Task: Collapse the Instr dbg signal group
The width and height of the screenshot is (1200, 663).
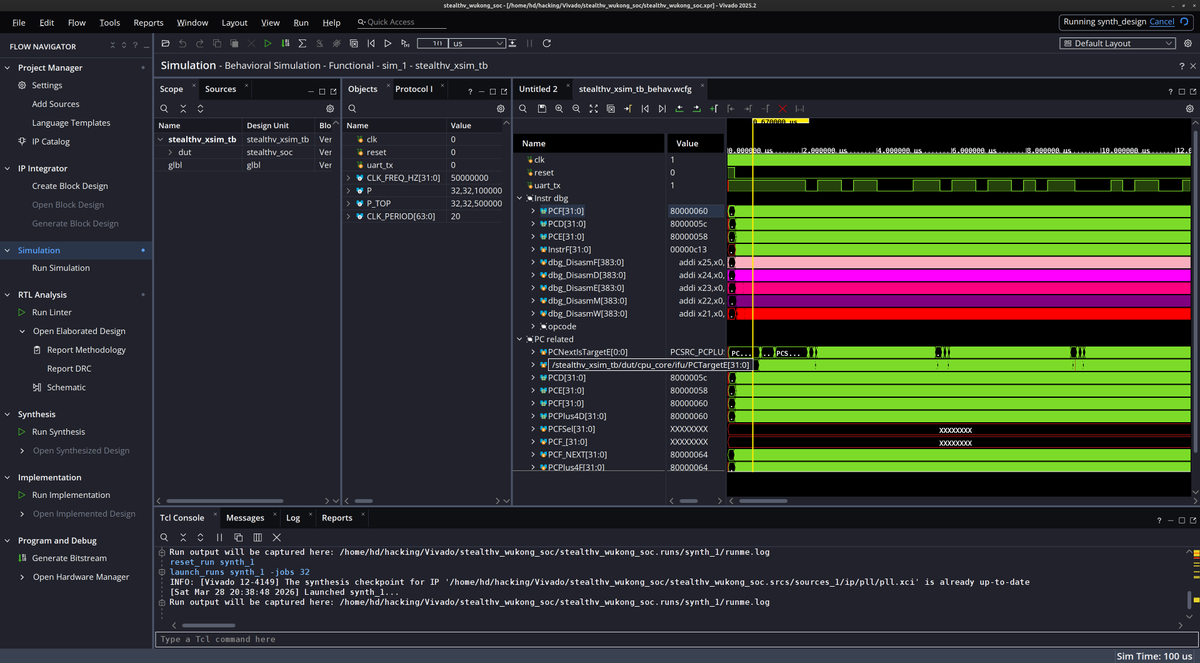Action: [520, 198]
